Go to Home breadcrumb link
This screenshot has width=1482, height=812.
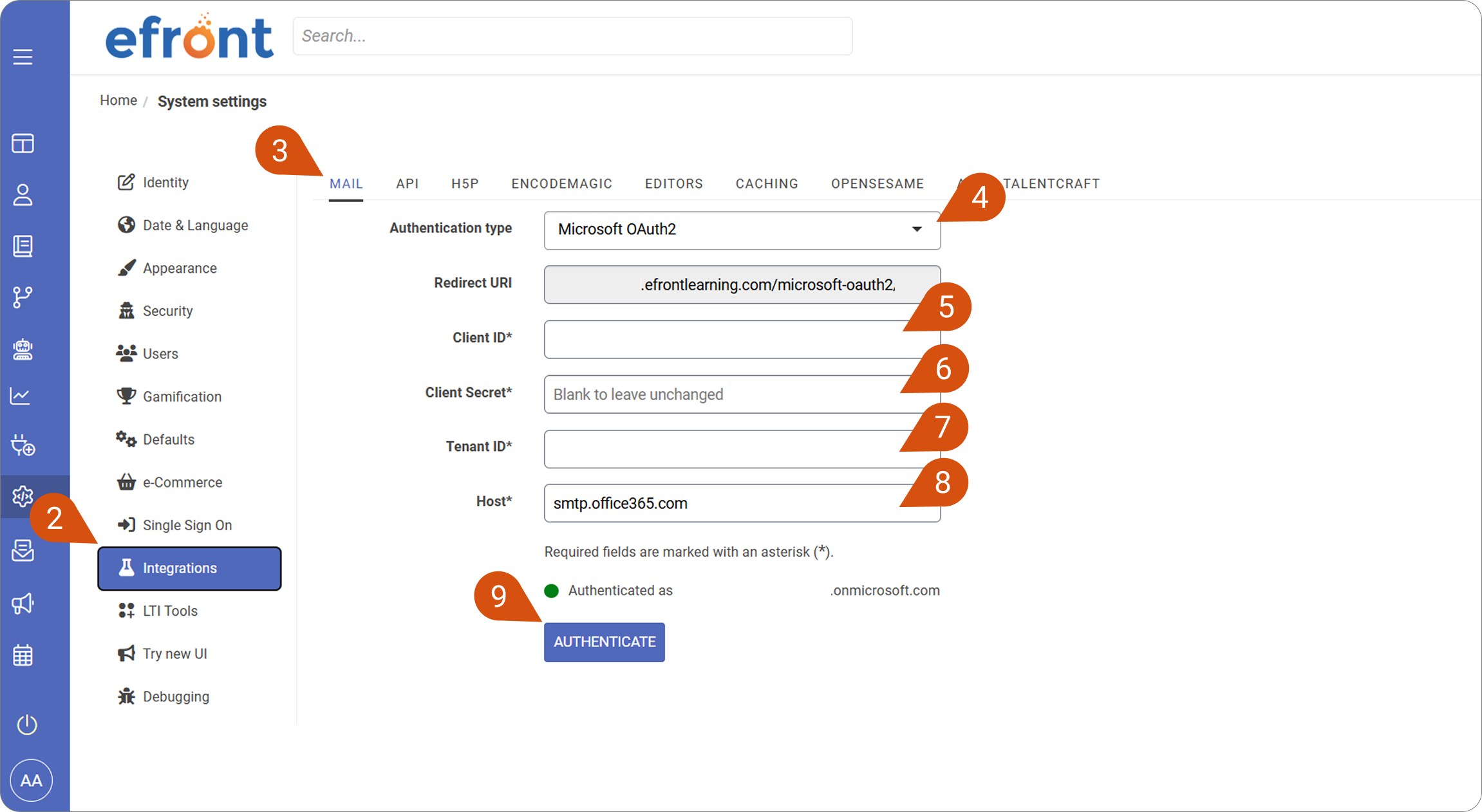(x=118, y=100)
